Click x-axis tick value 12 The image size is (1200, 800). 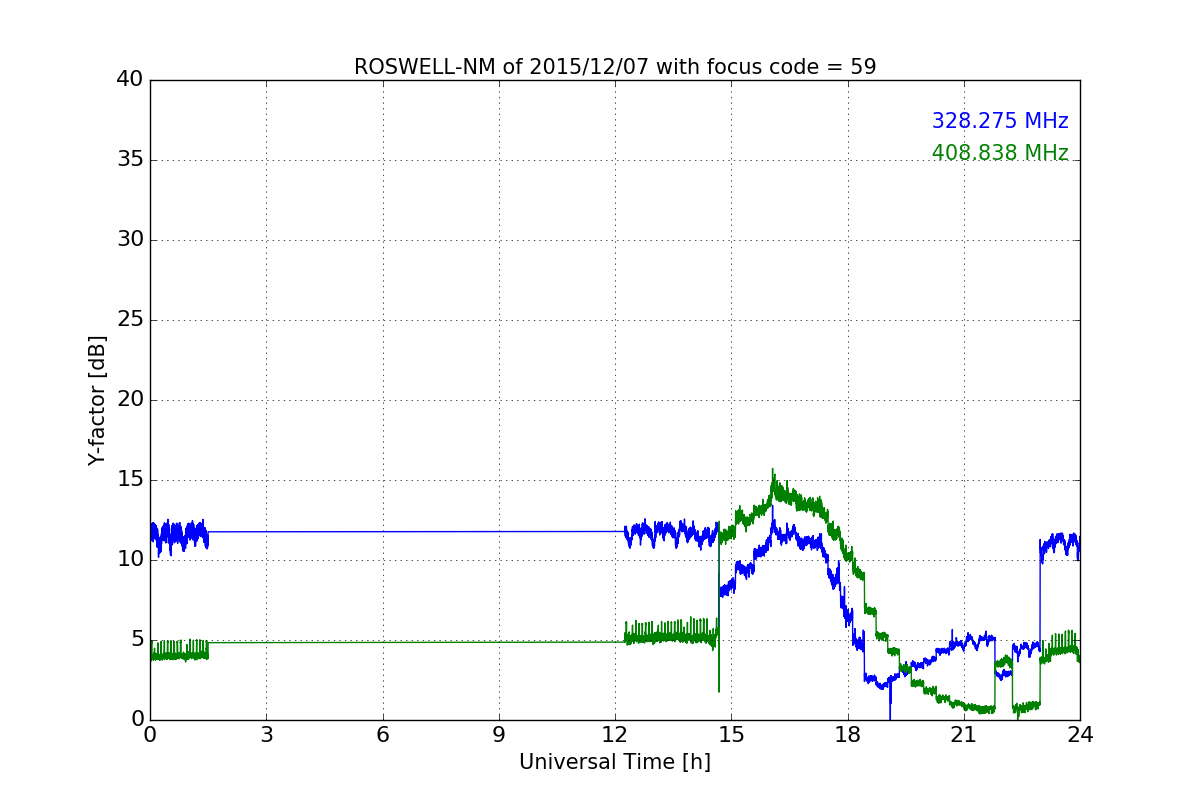[x=615, y=735]
